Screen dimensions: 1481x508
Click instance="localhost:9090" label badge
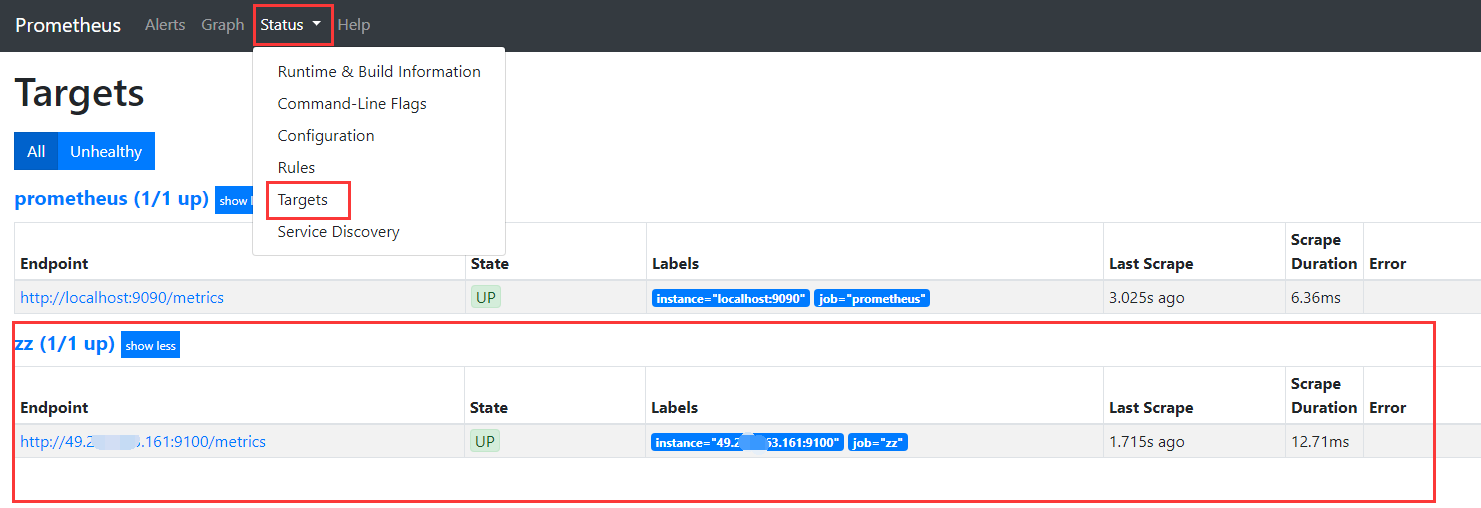click(x=731, y=298)
